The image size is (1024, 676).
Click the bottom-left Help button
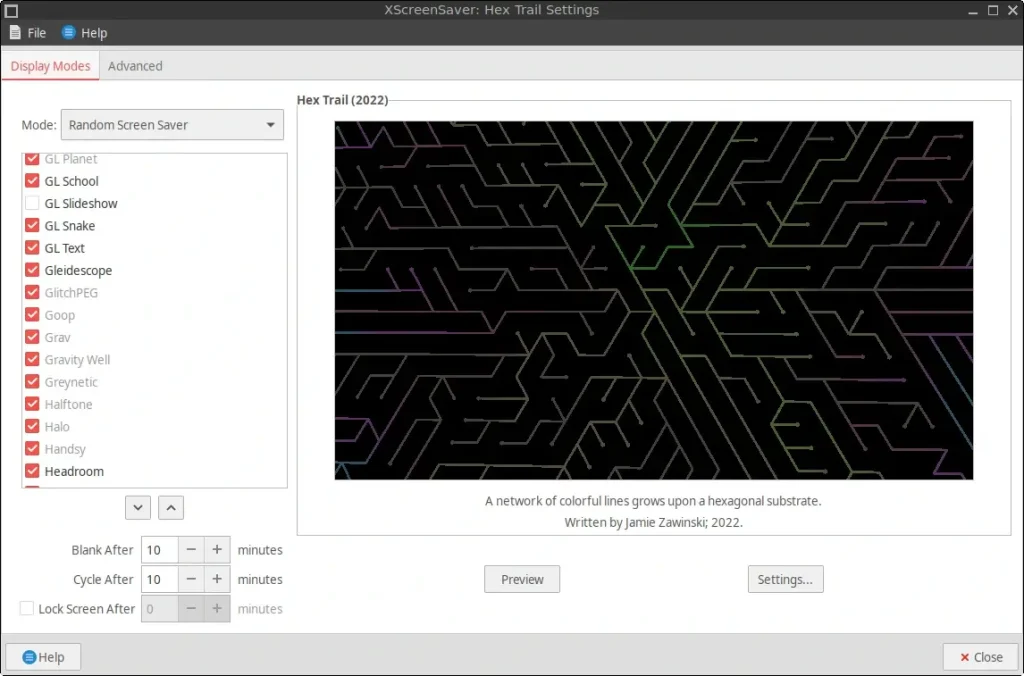tap(43, 657)
